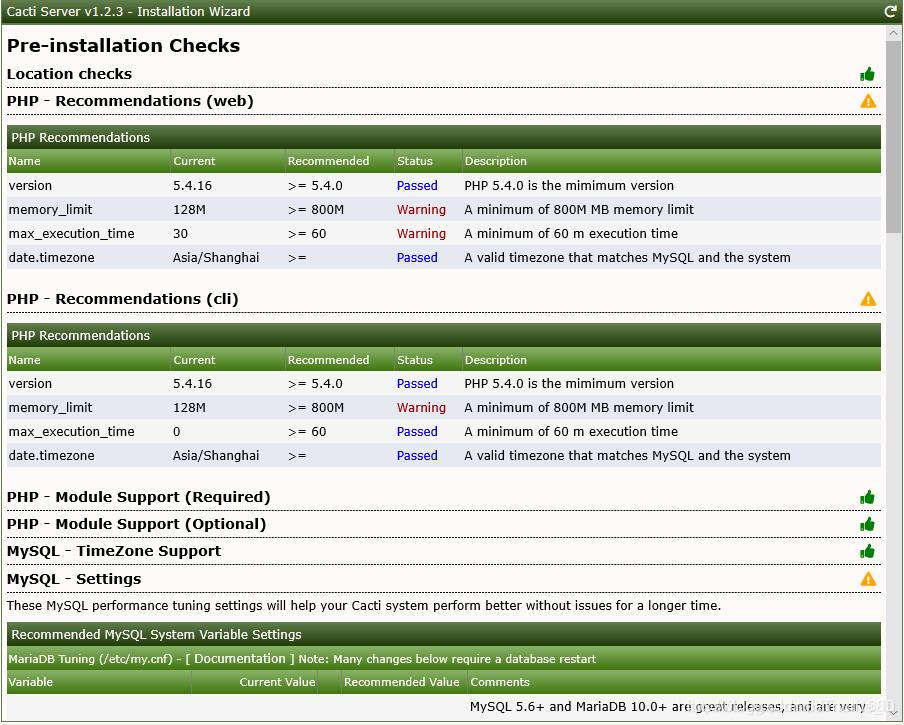Click 128M value in cli memory_limit row

pyautogui.click(x=189, y=407)
